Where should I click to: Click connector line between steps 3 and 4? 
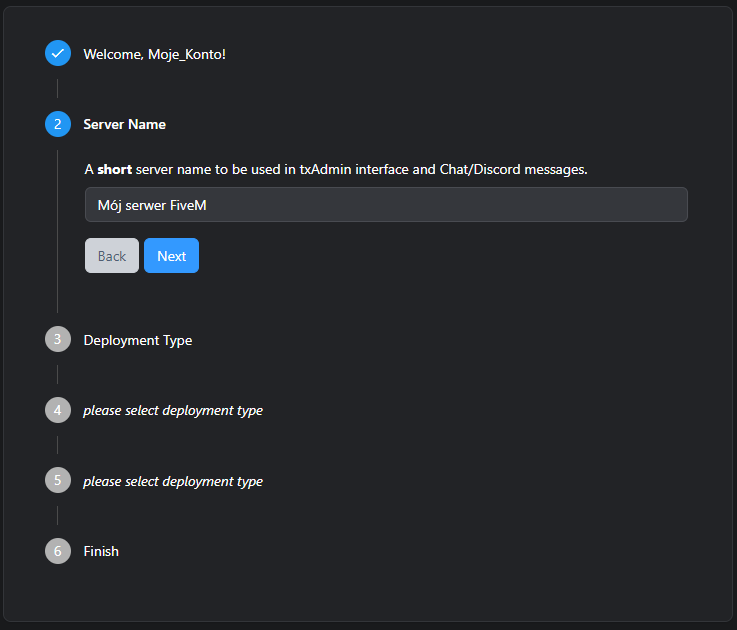click(x=58, y=375)
